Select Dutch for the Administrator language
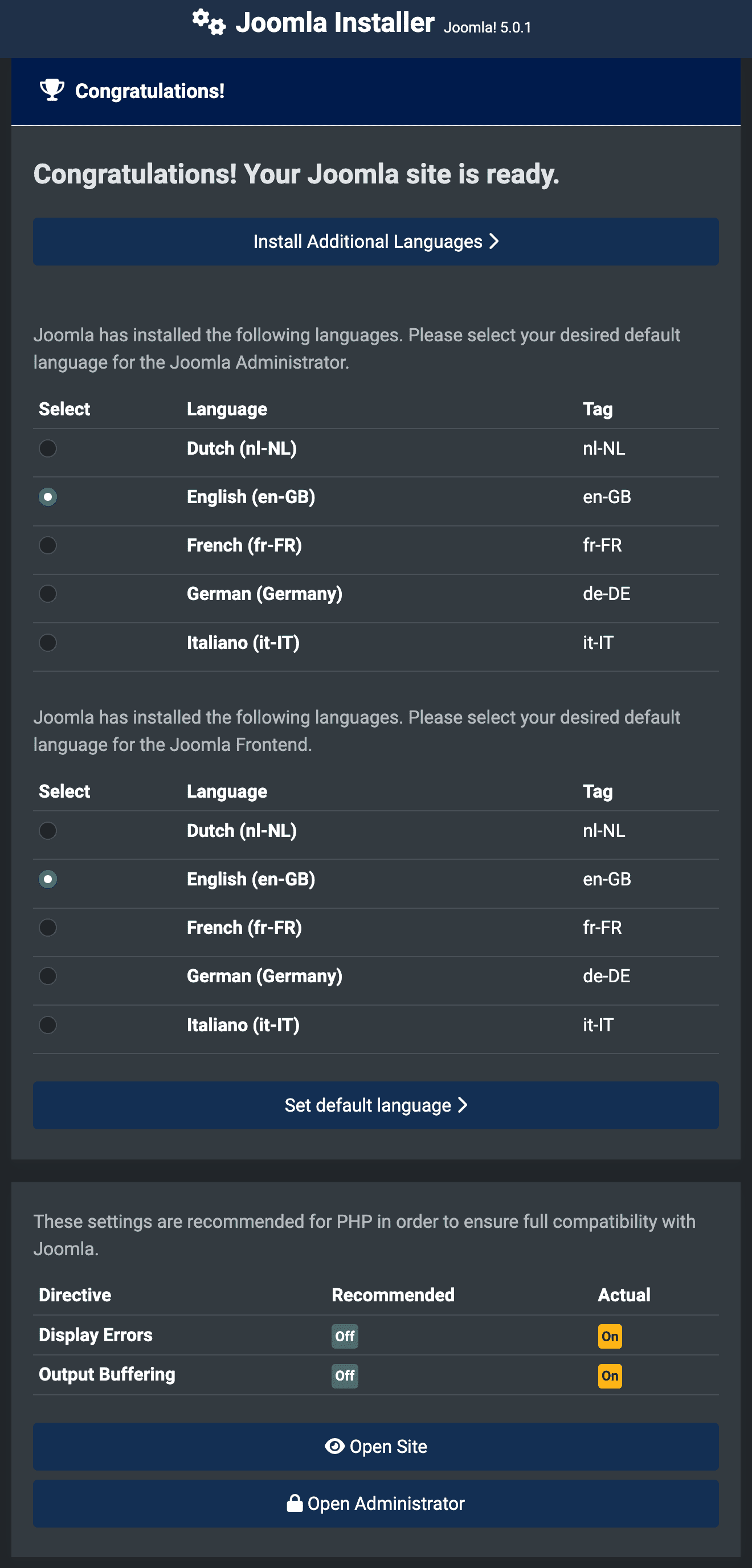This screenshot has height=1568, width=752. pyautogui.click(x=47, y=448)
